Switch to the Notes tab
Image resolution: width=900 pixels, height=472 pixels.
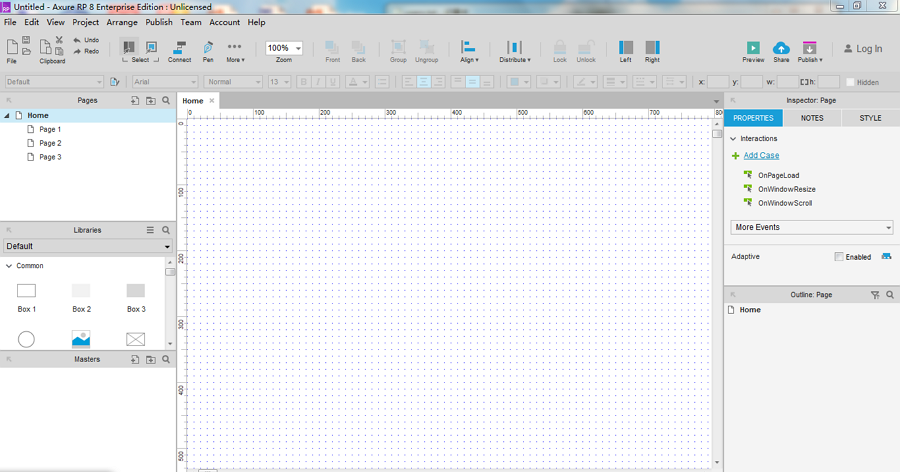812,118
